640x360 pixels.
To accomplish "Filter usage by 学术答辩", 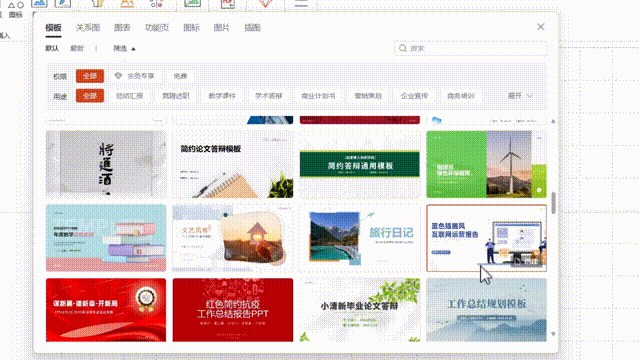I will coord(269,96).
